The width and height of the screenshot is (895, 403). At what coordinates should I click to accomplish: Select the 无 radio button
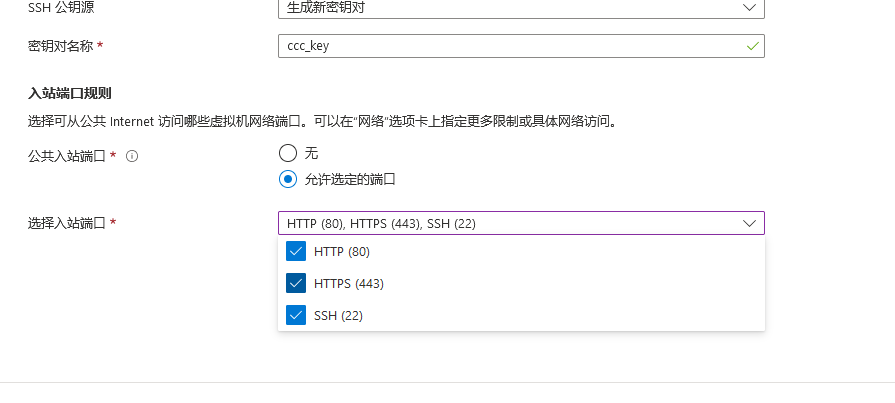pyautogui.click(x=288, y=153)
